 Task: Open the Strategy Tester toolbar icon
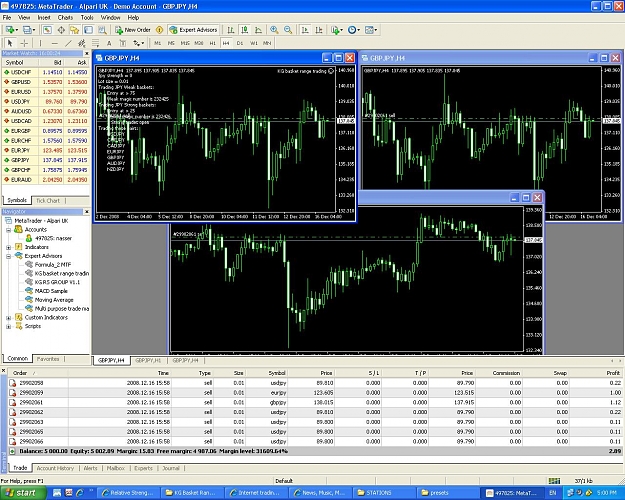pos(102,30)
